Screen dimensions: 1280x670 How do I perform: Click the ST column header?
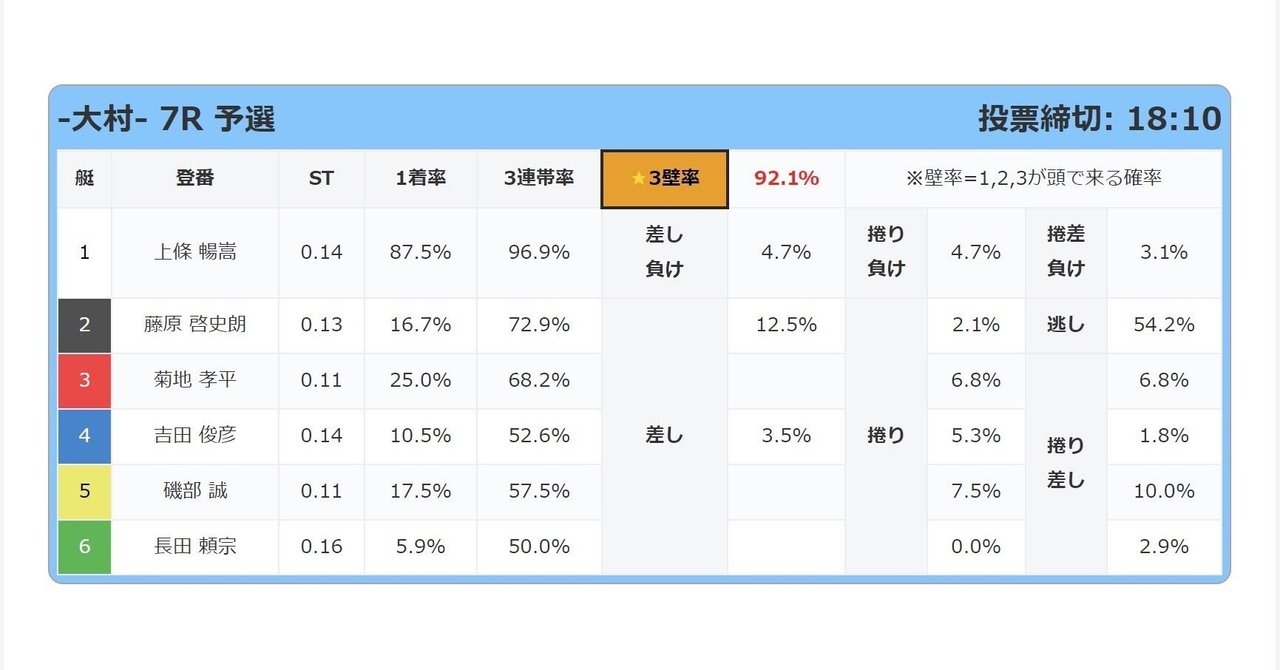(x=321, y=179)
